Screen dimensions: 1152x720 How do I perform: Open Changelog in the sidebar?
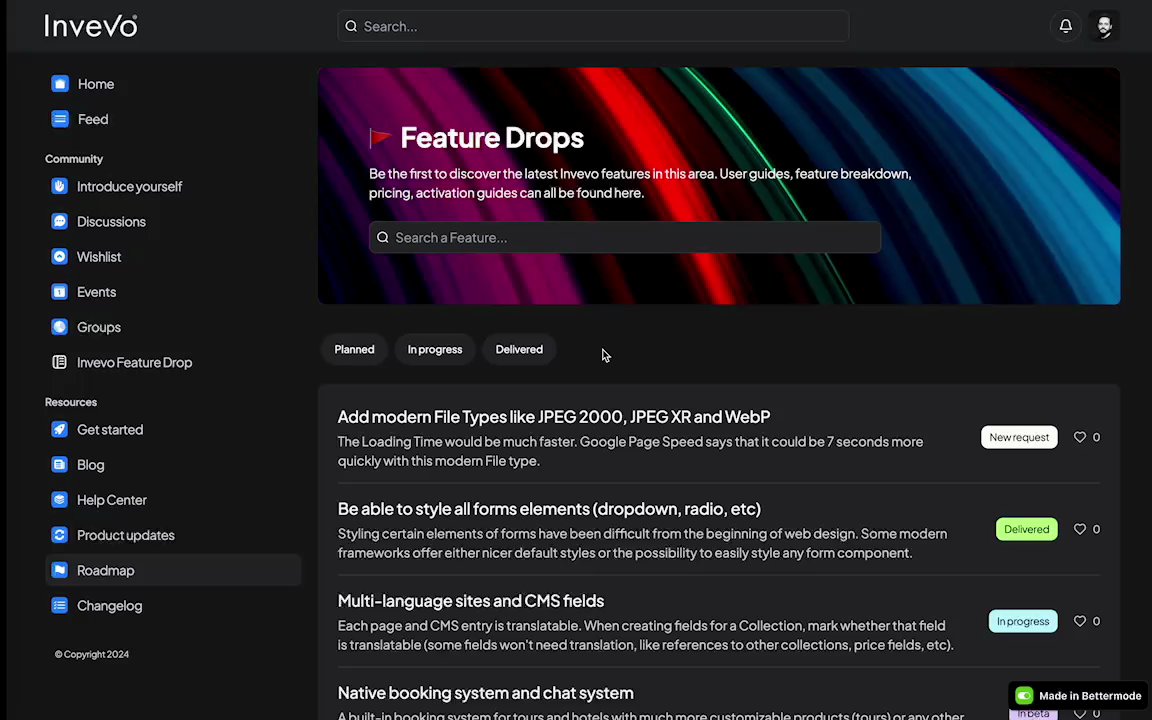coord(109,605)
